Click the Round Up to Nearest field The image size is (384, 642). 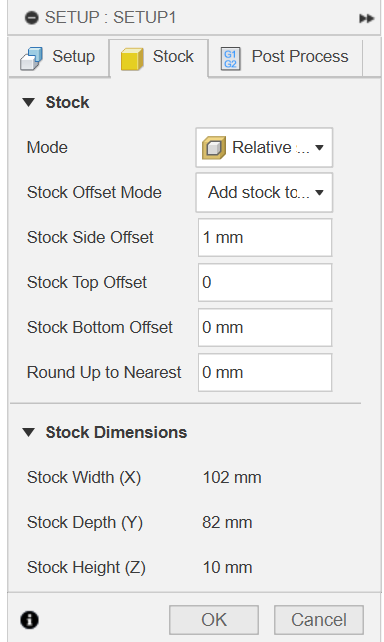(x=265, y=373)
